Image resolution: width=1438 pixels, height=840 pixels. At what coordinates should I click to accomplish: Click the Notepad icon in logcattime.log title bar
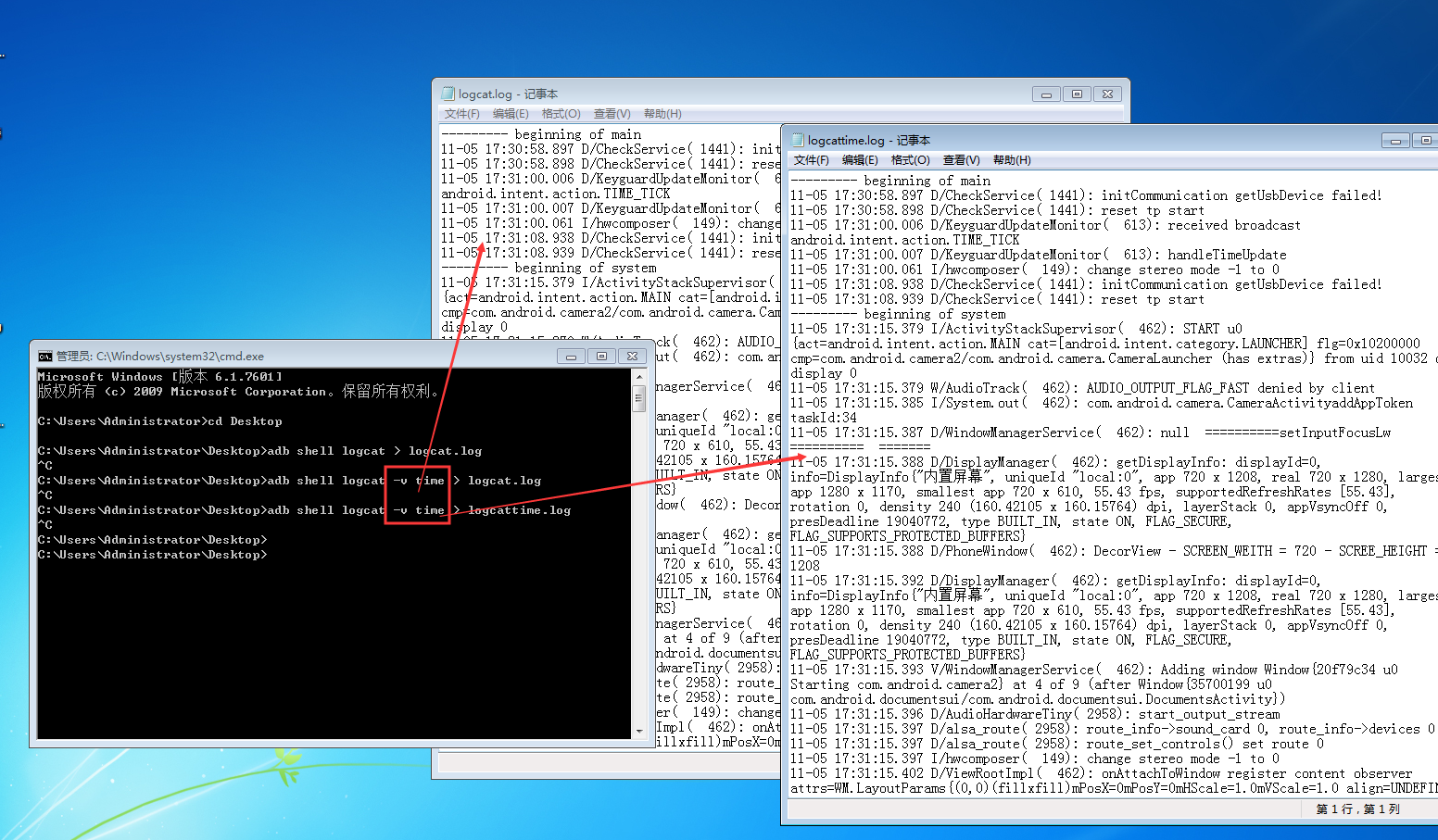pos(797,140)
